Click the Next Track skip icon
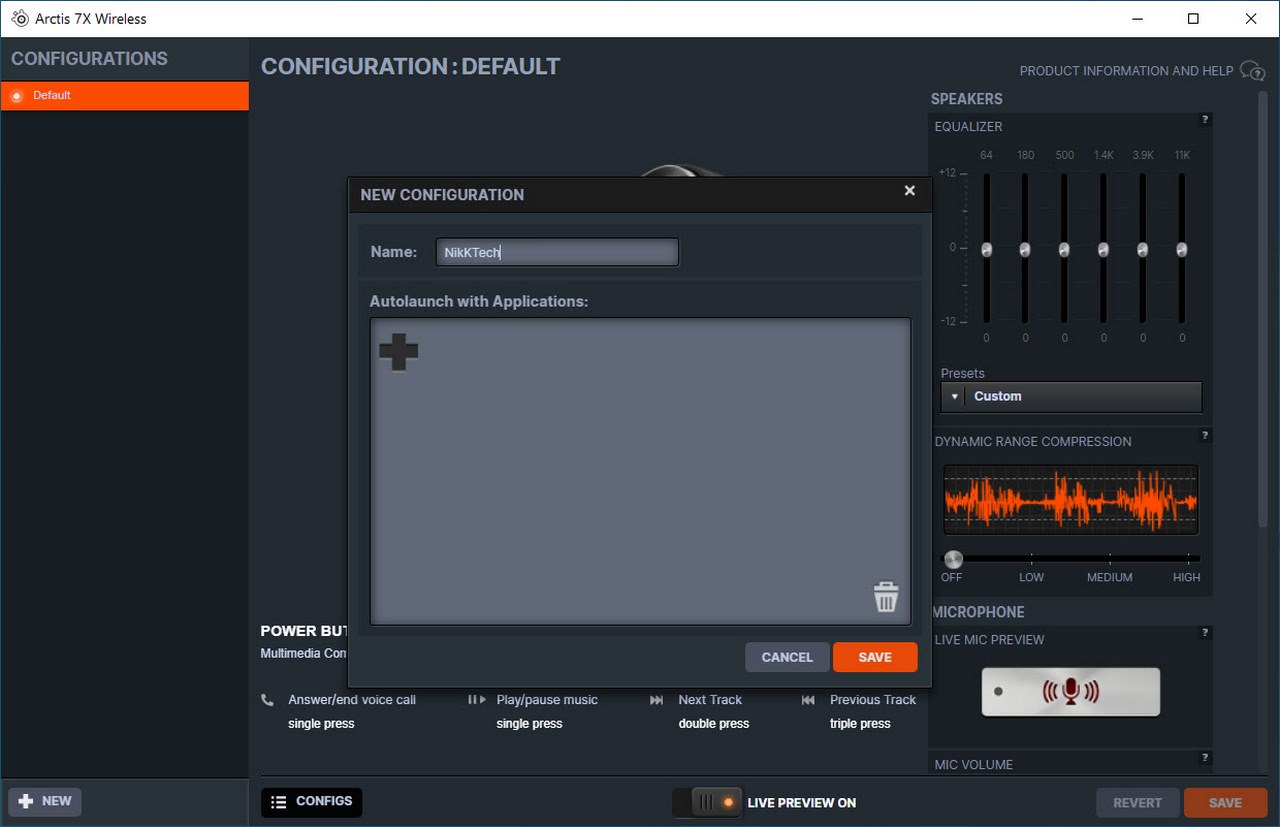1280x827 pixels. pos(656,700)
